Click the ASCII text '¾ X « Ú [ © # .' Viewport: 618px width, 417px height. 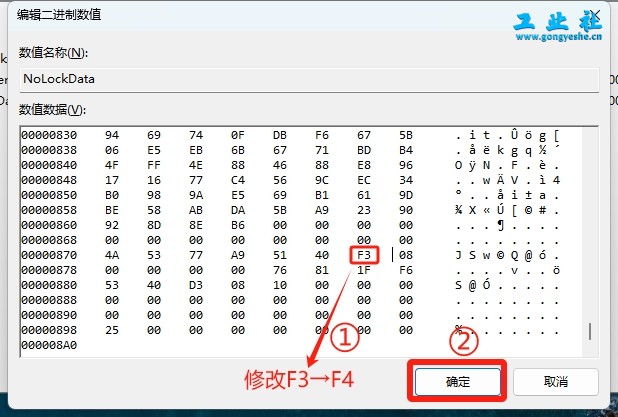507,210
